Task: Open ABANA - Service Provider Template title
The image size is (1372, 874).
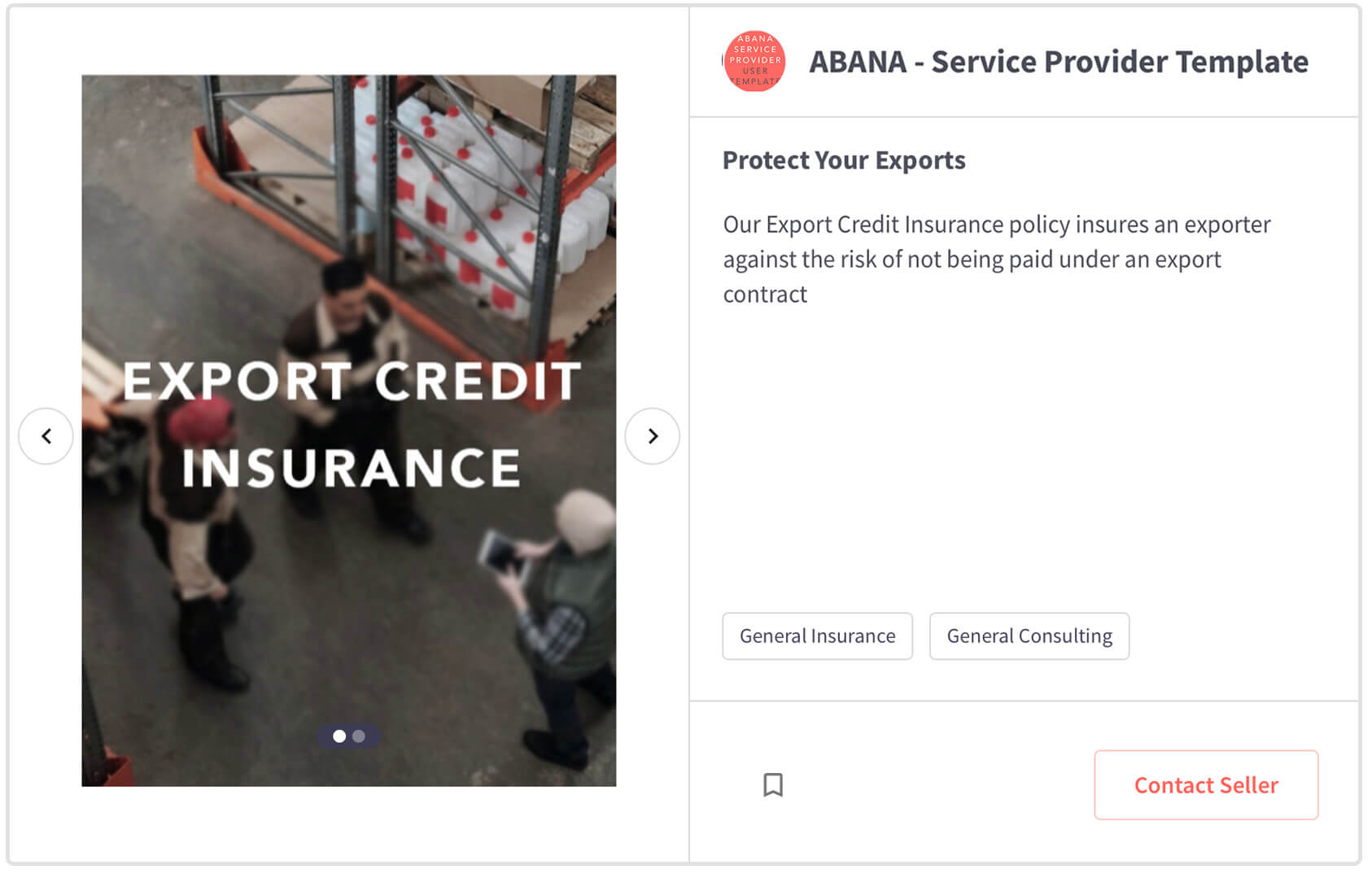Action: point(1058,62)
